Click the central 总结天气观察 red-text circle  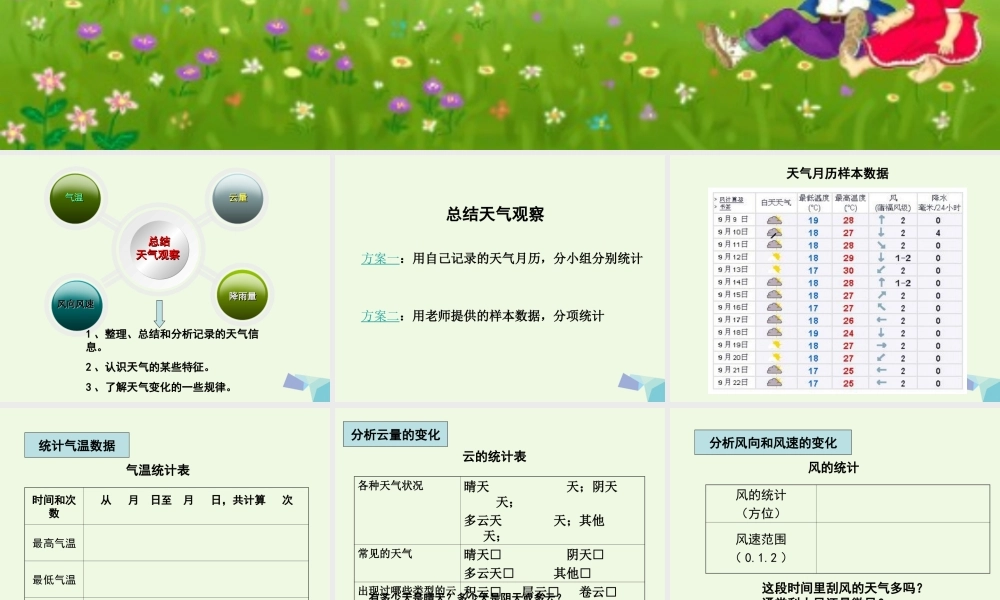pos(159,249)
